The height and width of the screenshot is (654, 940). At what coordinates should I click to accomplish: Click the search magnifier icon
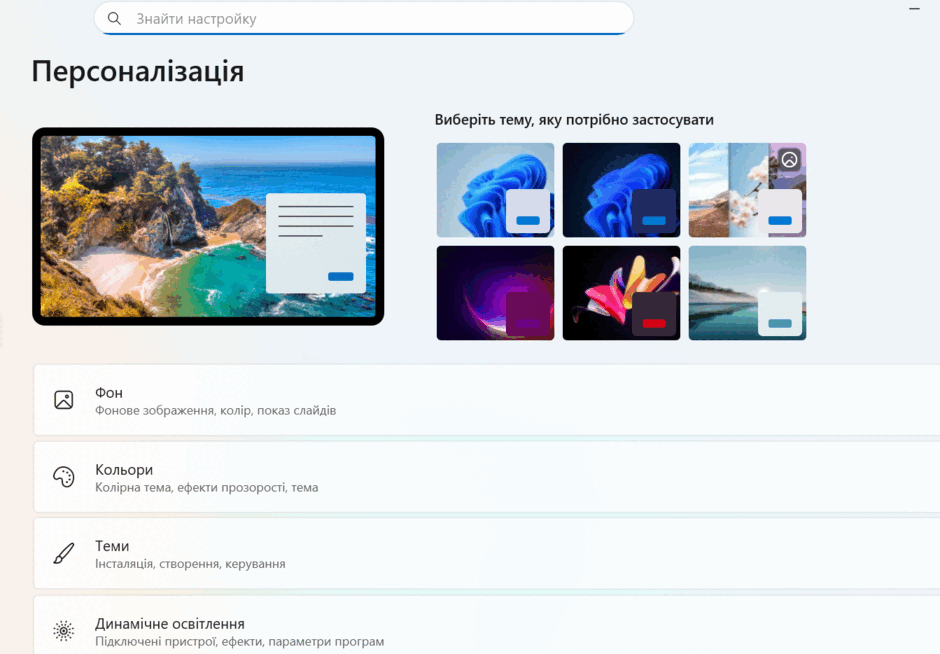114,19
